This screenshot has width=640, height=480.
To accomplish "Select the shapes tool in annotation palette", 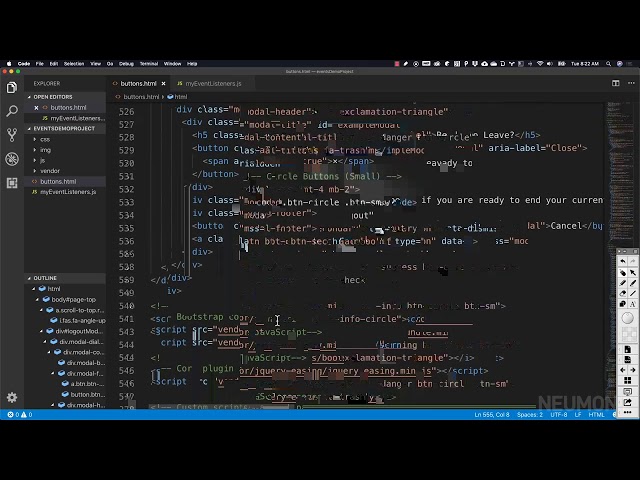I will click(623, 304).
